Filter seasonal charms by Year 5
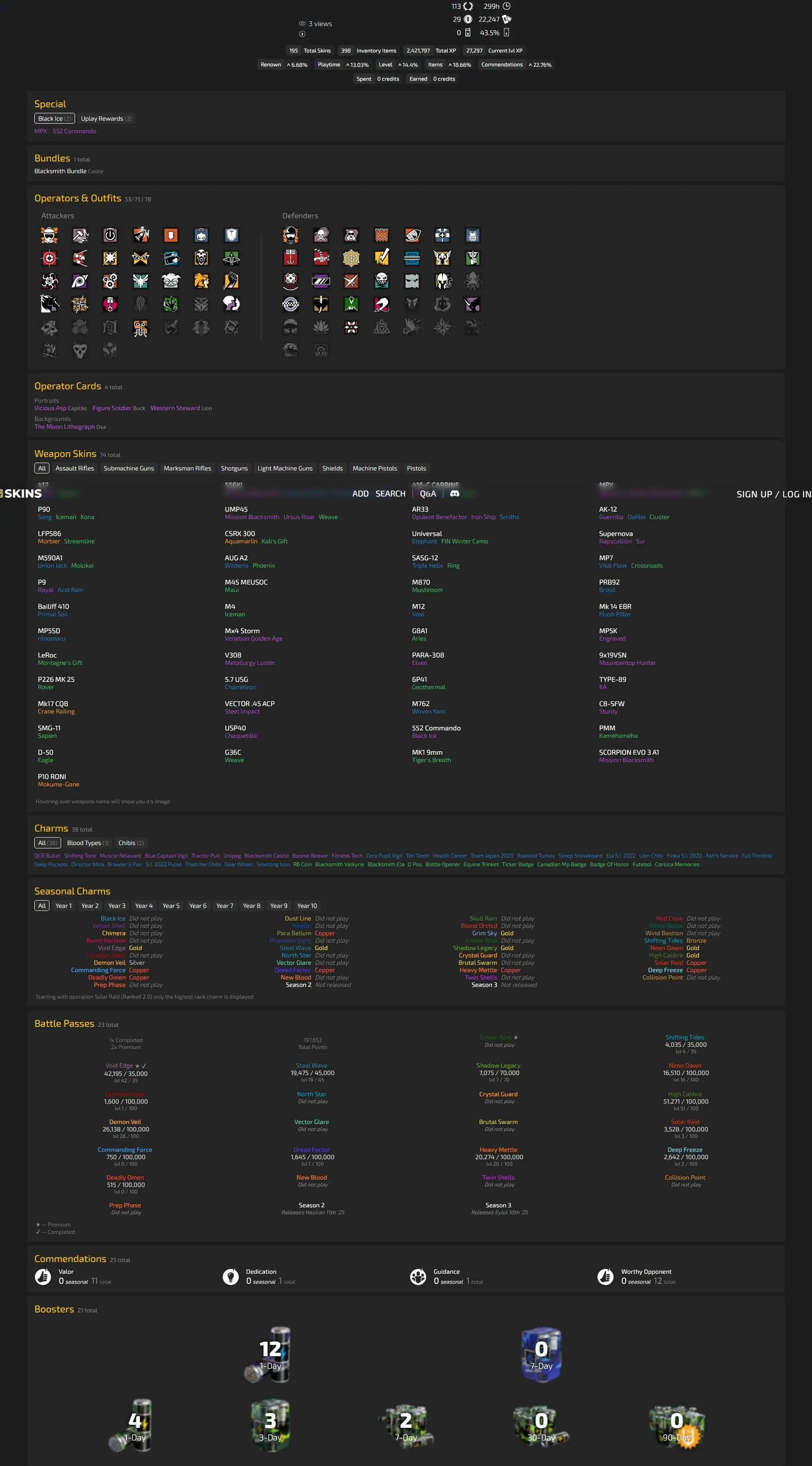812x1466 pixels. pos(170,905)
